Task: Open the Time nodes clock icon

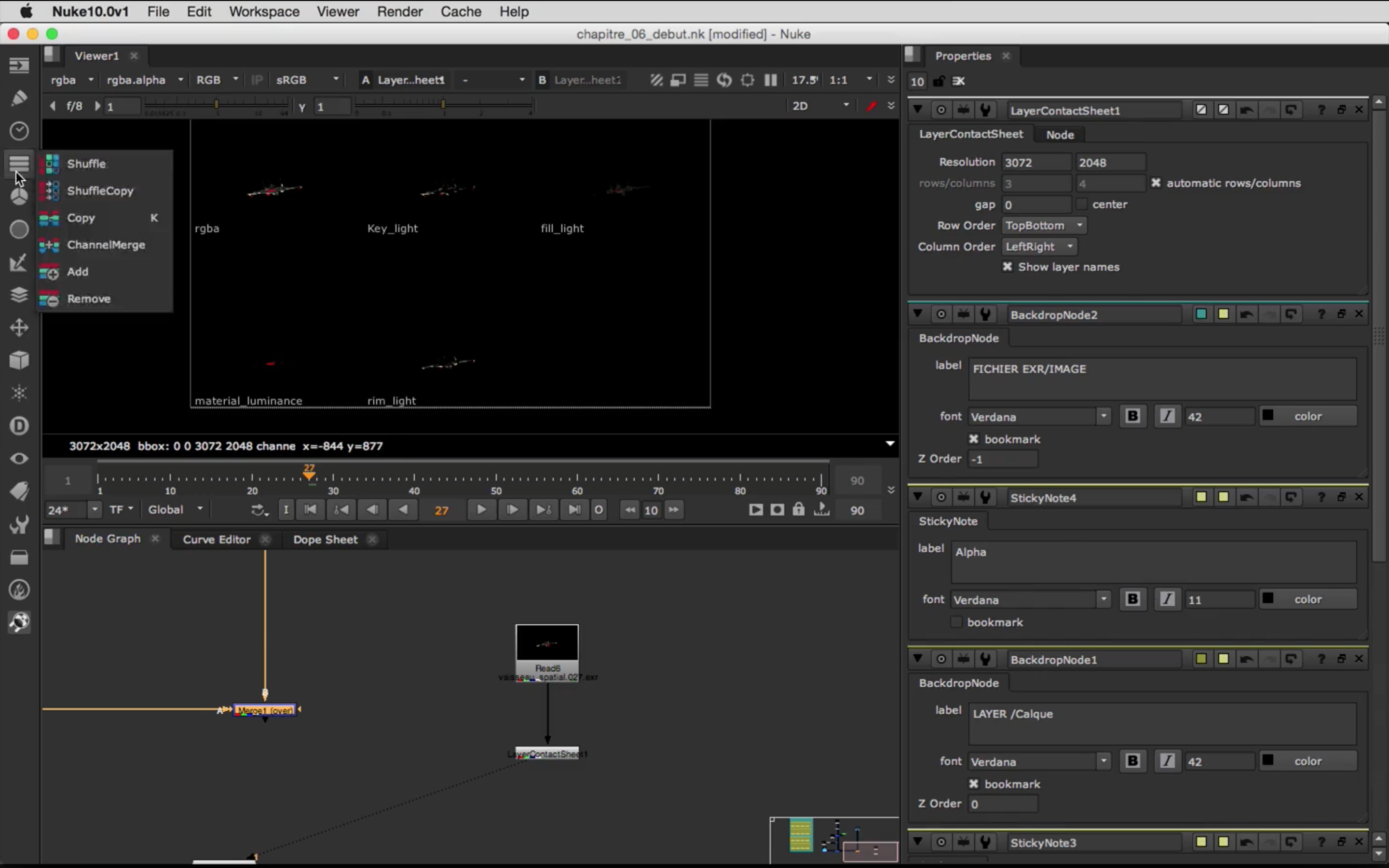Action: click(x=19, y=131)
